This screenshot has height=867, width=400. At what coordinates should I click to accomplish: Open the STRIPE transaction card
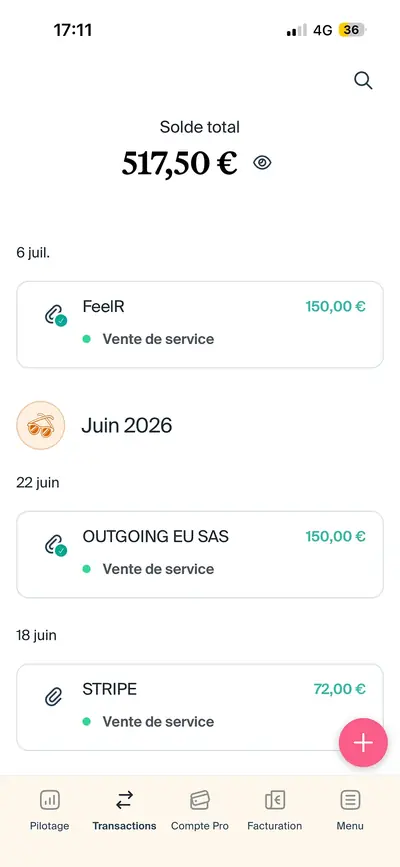coord(200,707)
